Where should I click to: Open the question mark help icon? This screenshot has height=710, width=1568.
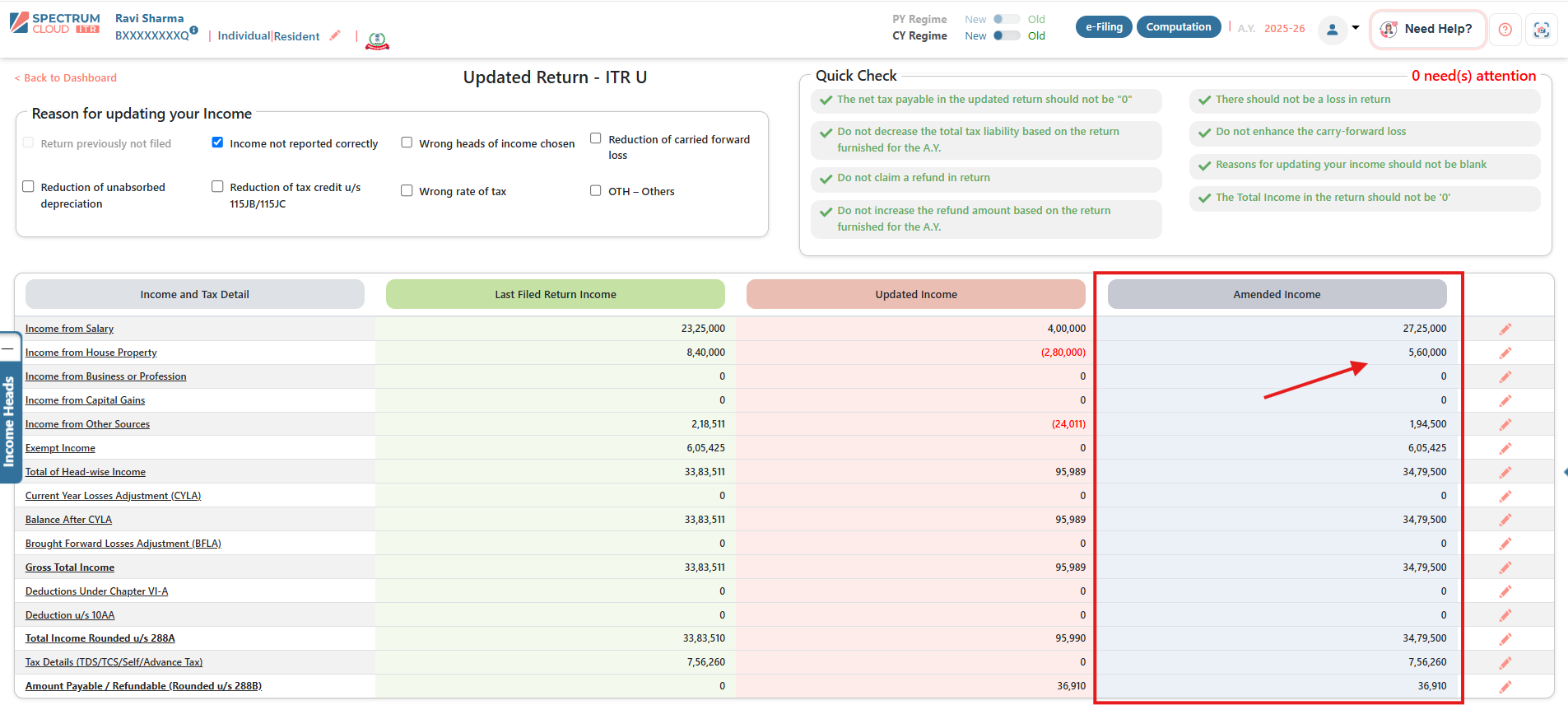point(1505,30)
